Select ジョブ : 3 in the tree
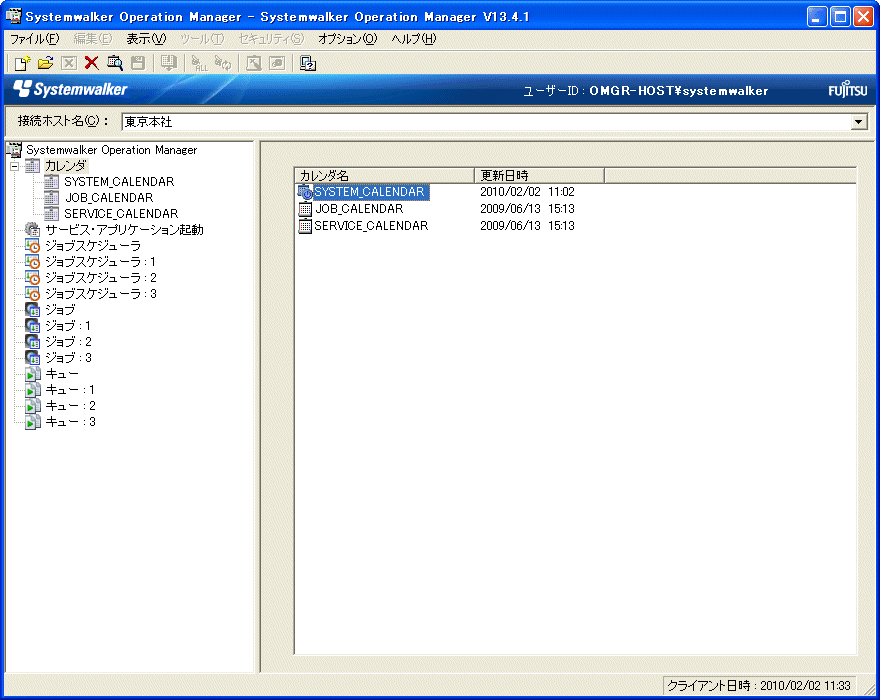This screenshot has width=880, height=700. pyautogui.click(x=68, y=358)
